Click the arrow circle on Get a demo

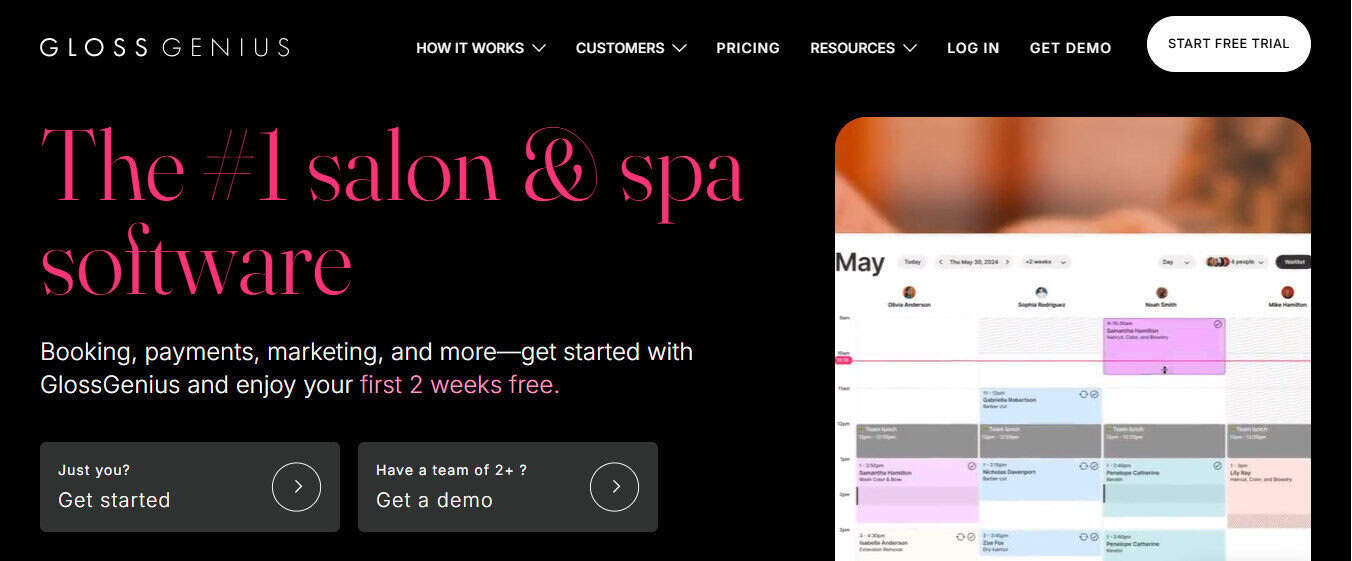click(614, 487)
